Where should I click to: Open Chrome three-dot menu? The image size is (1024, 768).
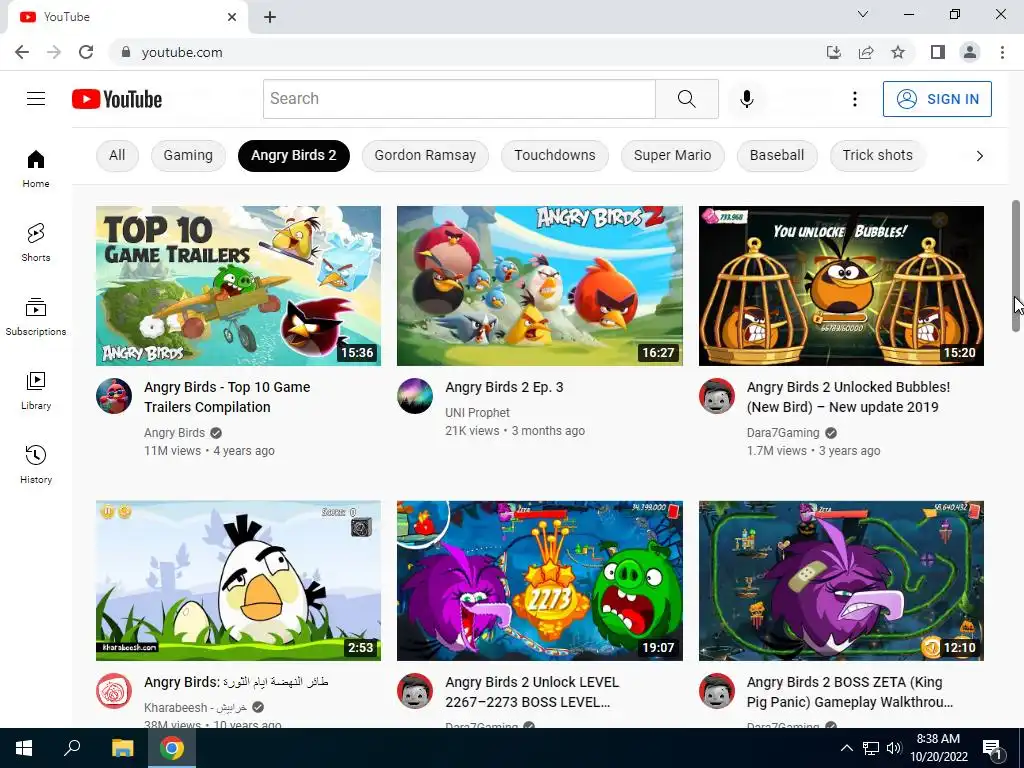1002,52
